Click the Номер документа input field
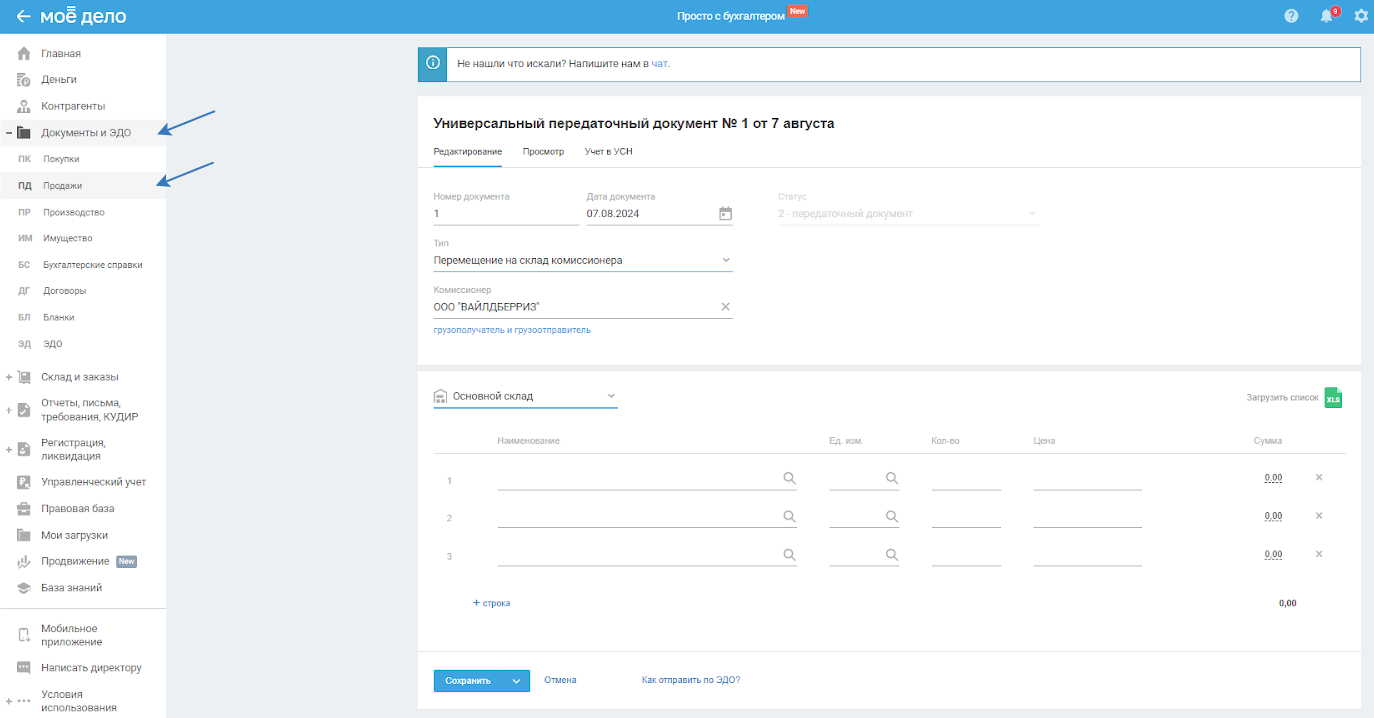1374x718 pixels. pos(505,214)
